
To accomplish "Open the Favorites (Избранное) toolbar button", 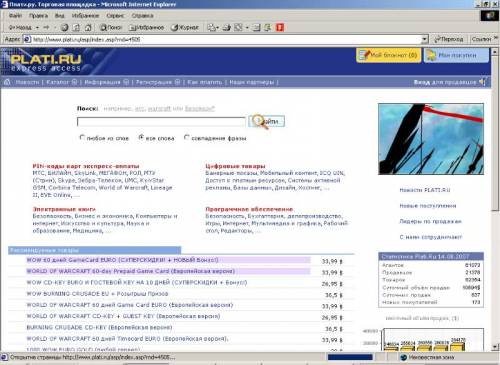I will coord(147,28).
